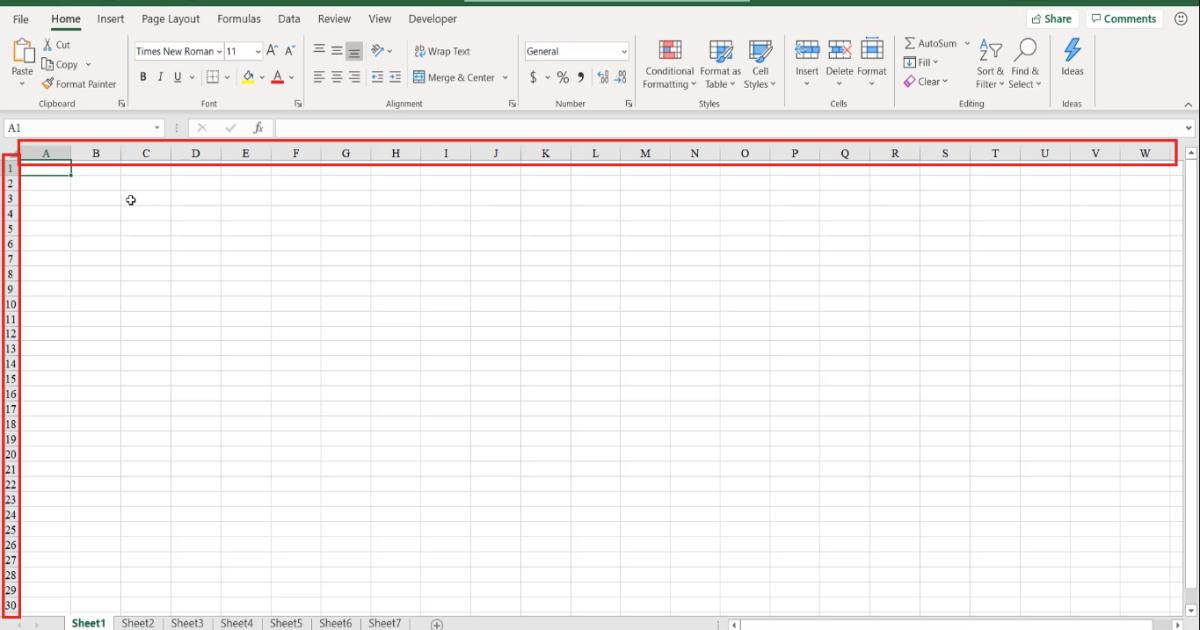
Task: Open the Comments panel
Action: (1124, 18)
